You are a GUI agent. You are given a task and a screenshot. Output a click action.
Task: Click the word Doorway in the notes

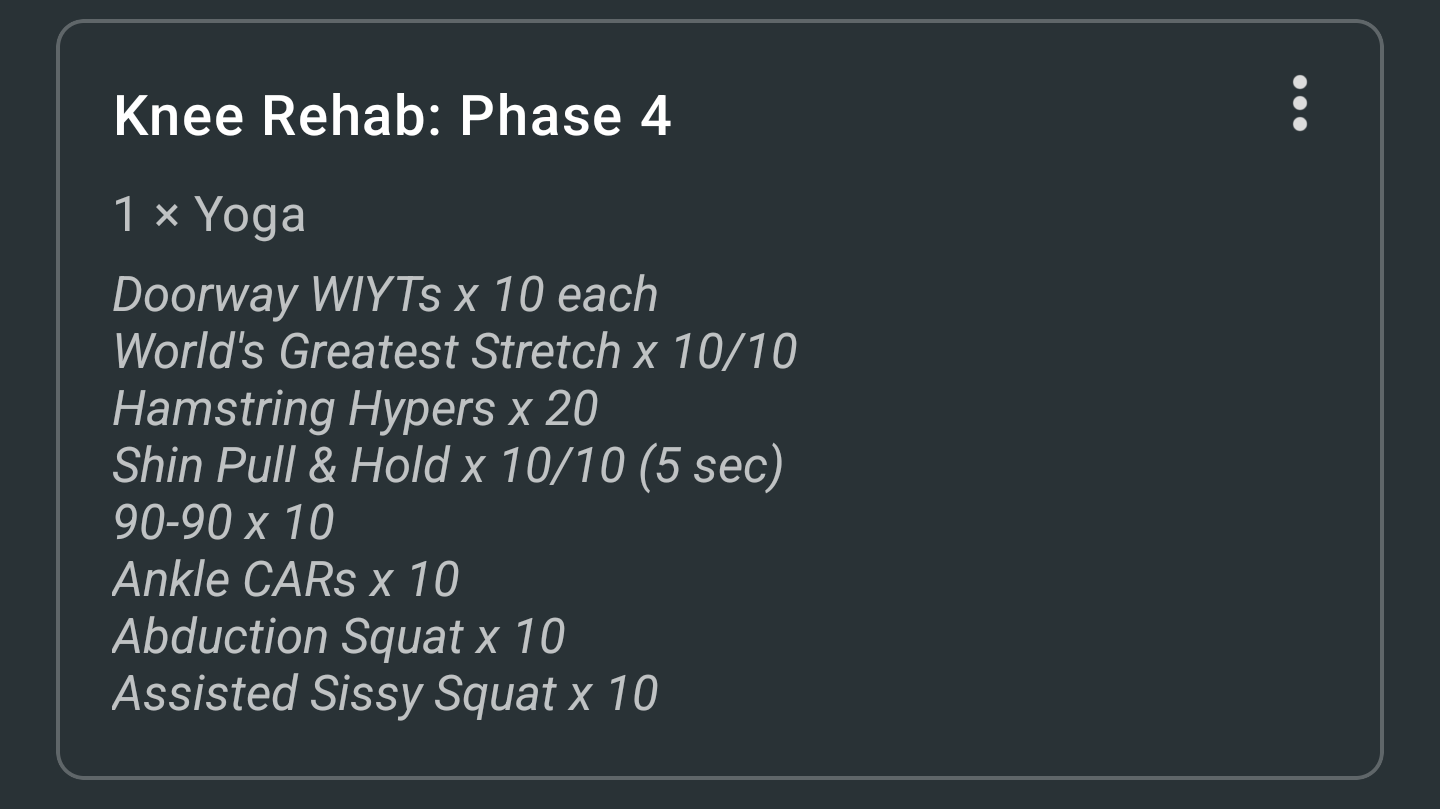pos(205,295)
